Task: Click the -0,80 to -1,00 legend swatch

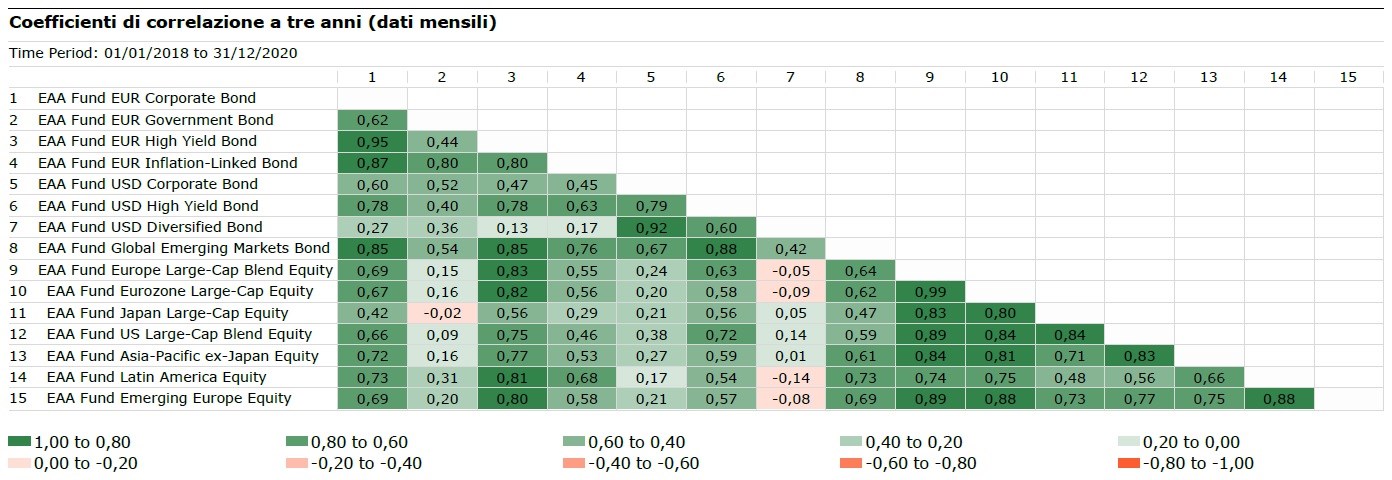Action: point(1128,463)
